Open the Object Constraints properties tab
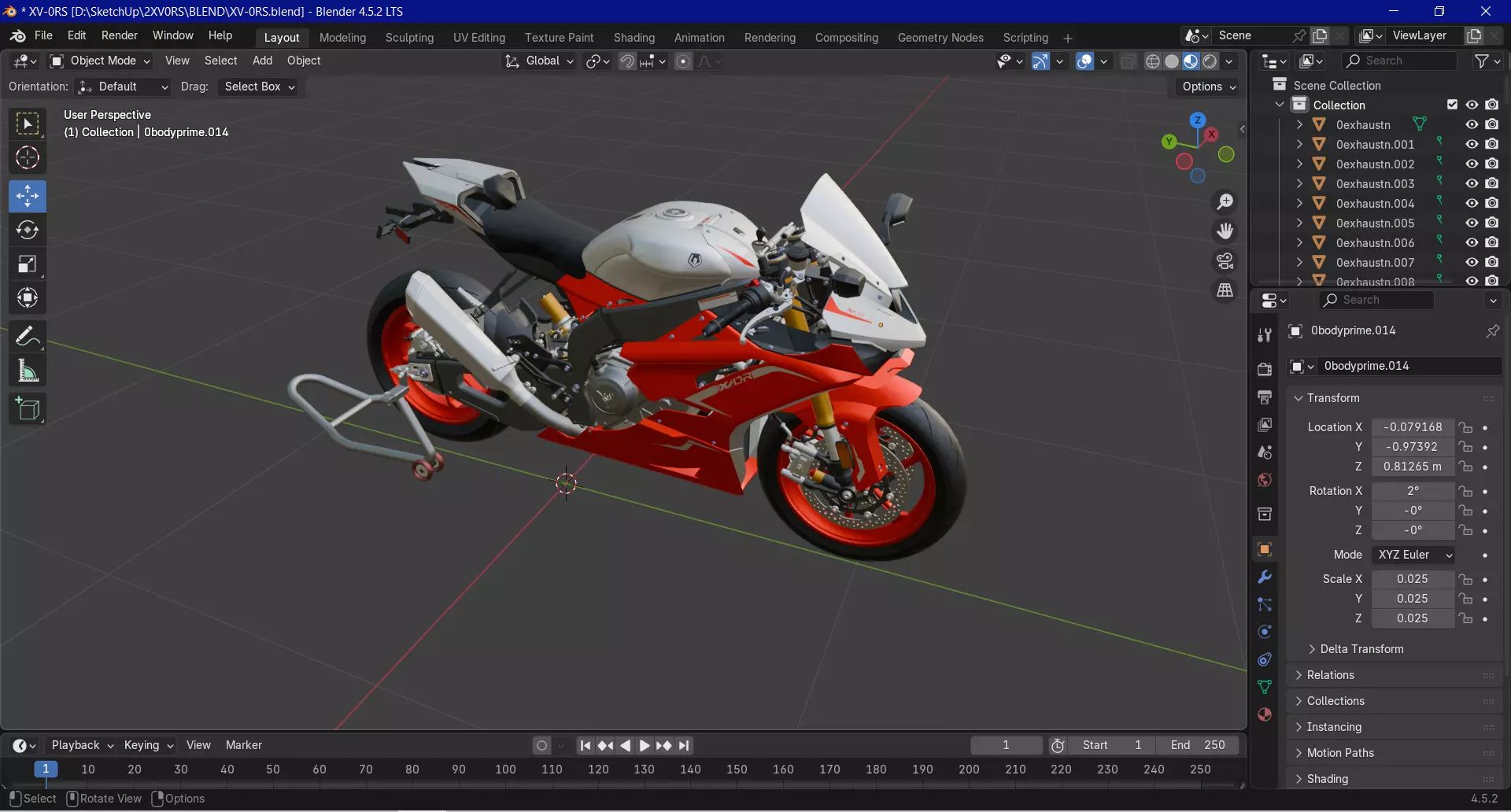This screenshot has width=1511, height=812. click(1265, 659)
